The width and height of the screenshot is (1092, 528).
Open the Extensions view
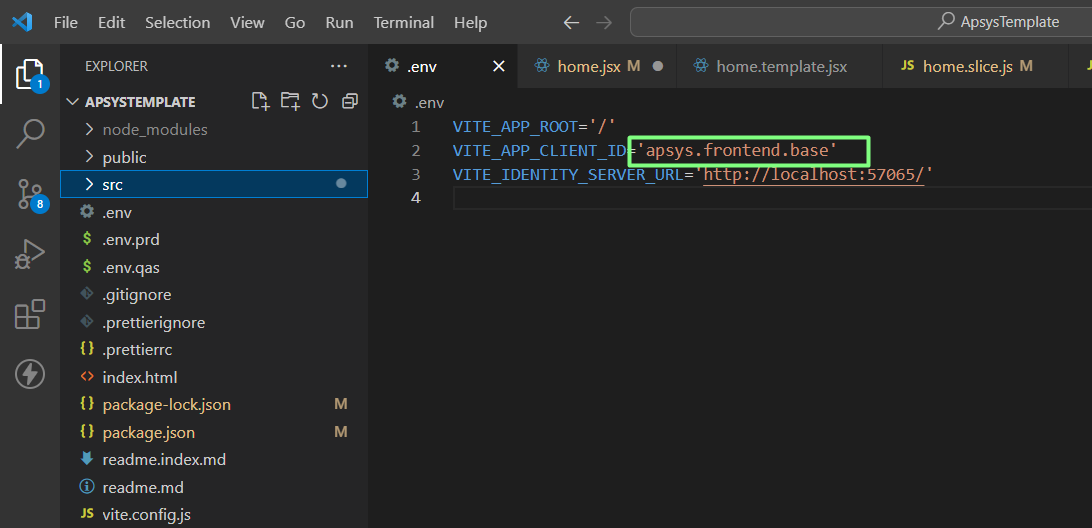click(x=30, y=314)
